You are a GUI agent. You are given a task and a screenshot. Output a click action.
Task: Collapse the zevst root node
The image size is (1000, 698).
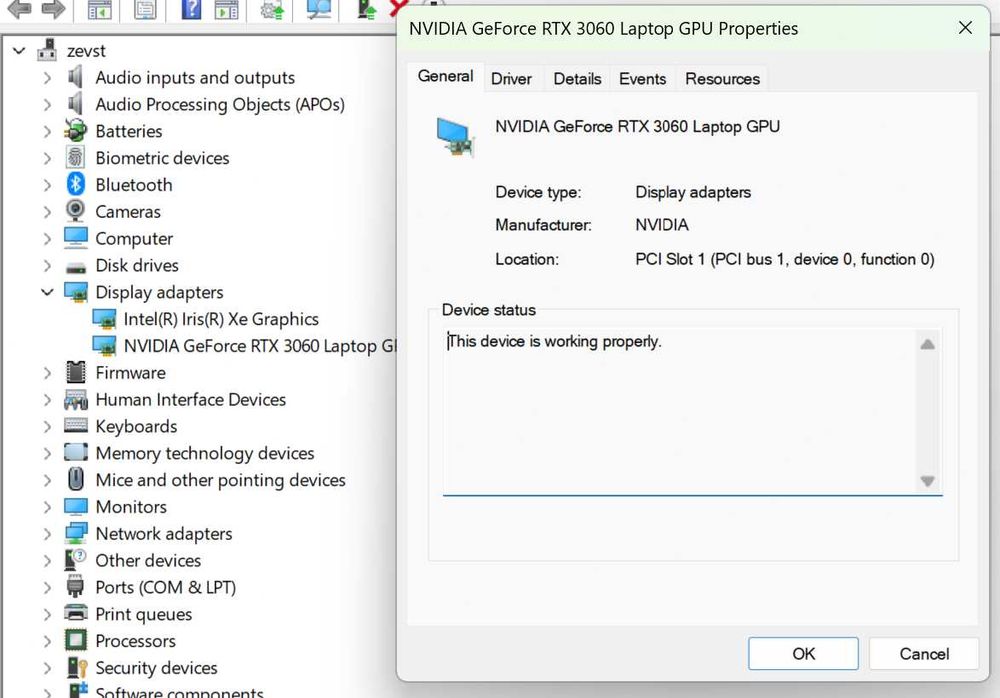point(19,51)
